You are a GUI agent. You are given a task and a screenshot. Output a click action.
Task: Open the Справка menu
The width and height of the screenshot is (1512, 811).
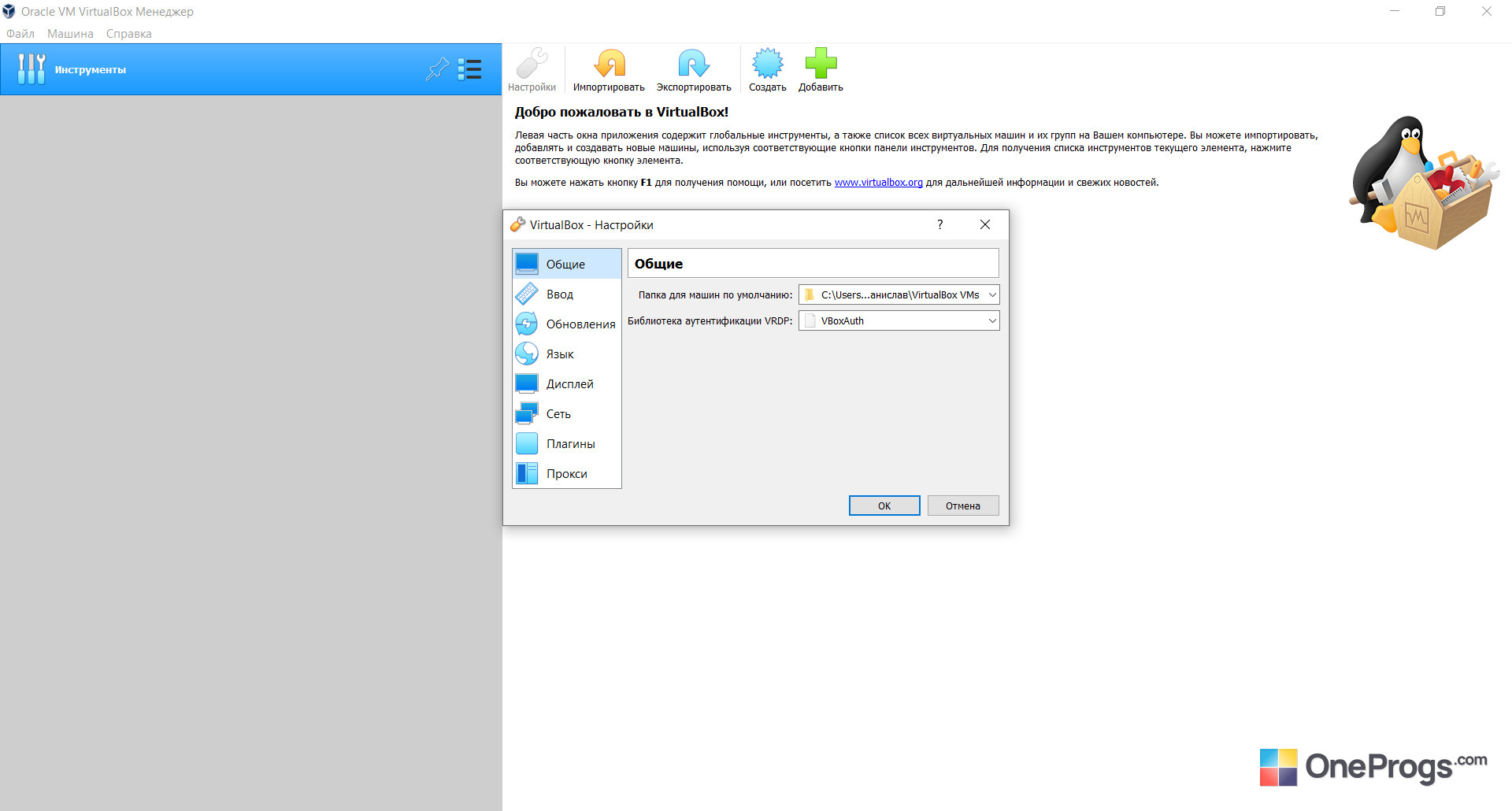point(129,34)
